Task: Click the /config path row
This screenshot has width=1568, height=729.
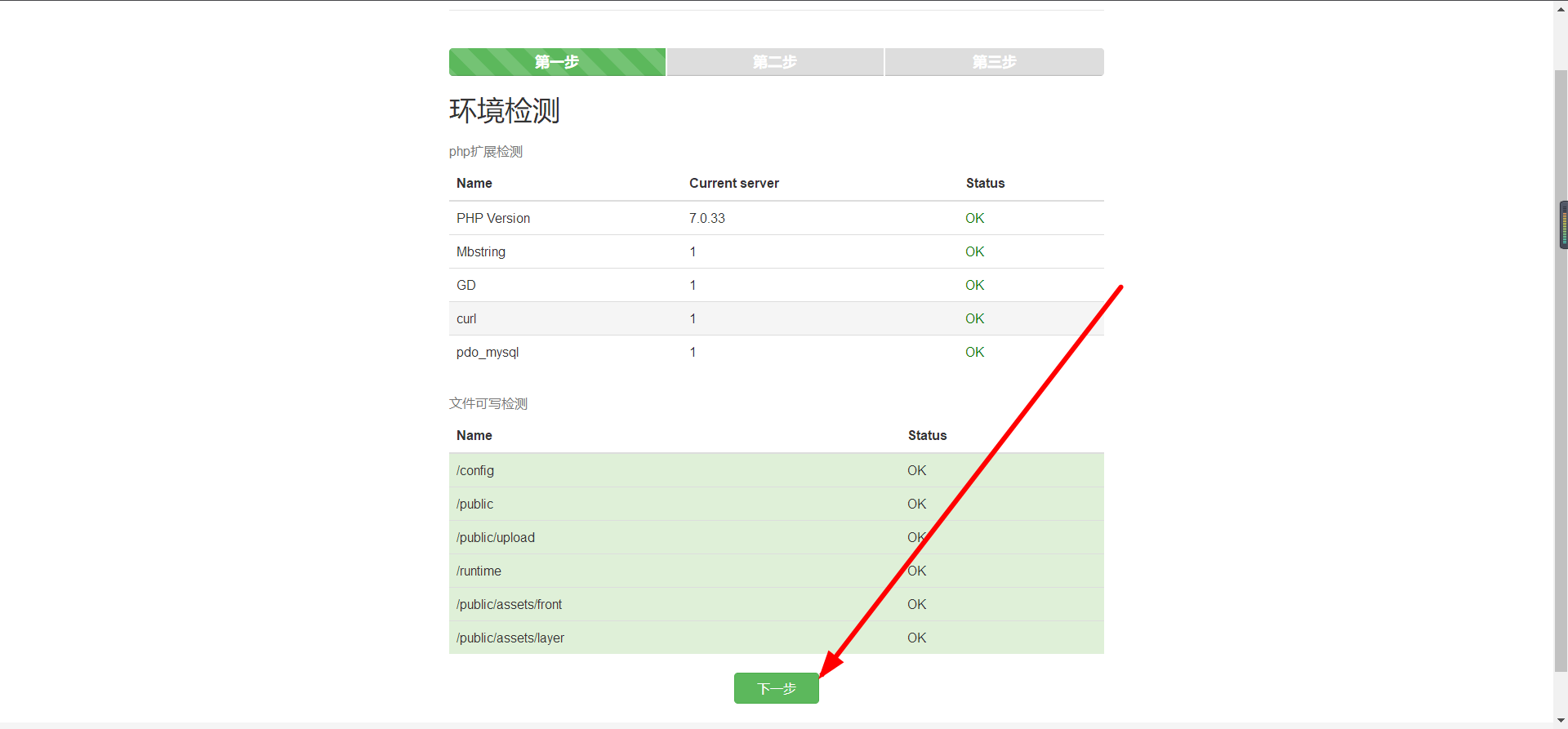Action: [x=777, y=470]
